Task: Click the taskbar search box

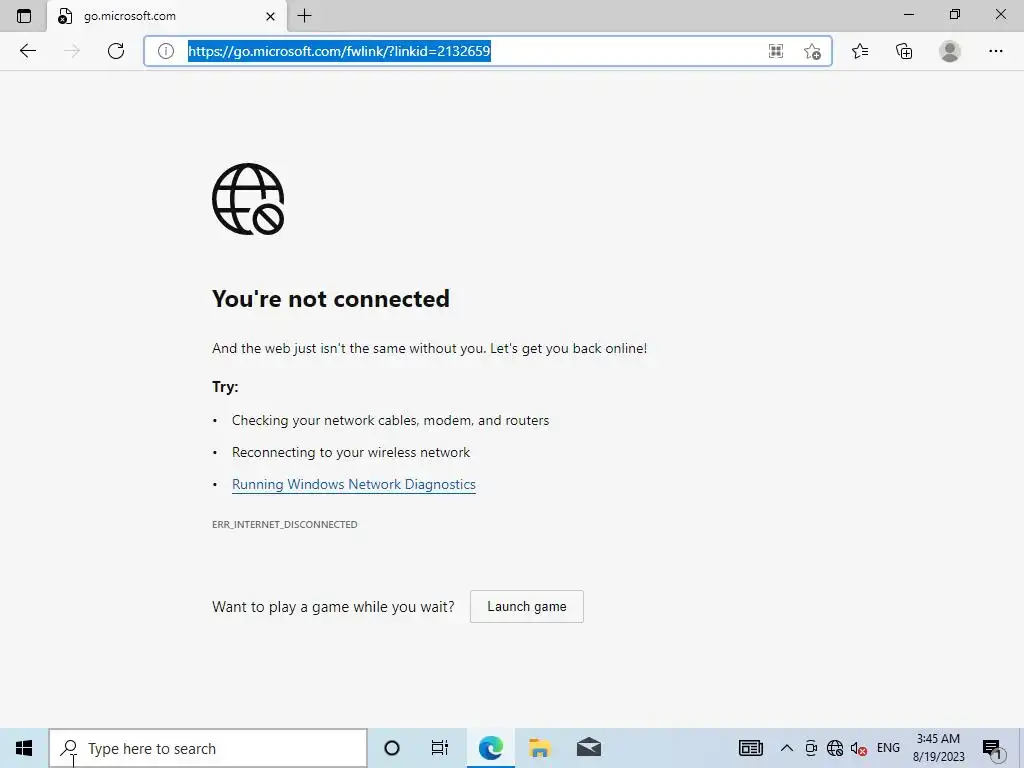Action: point(208,748)
